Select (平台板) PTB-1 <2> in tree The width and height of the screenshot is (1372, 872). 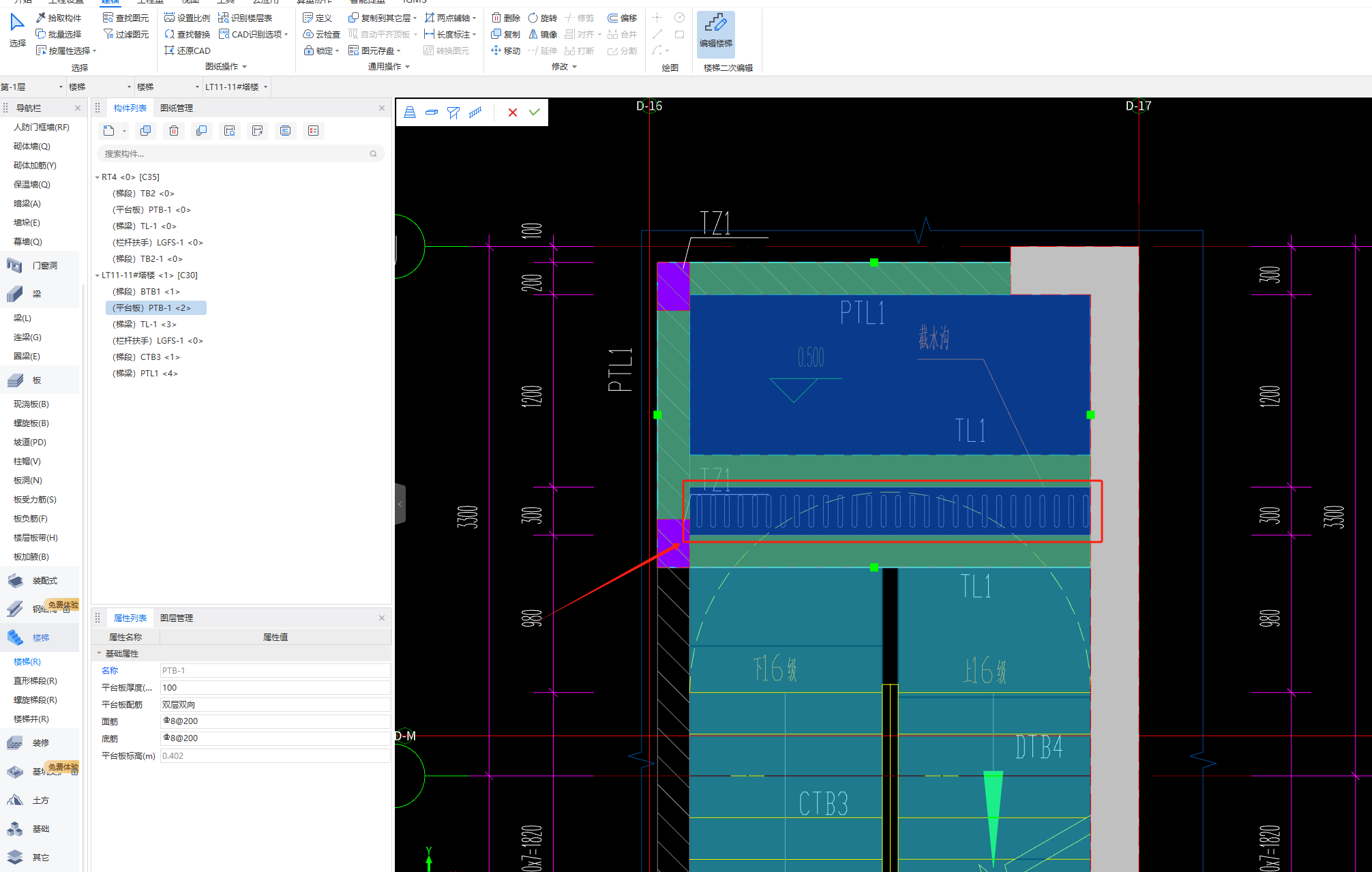tap(155, 308)
